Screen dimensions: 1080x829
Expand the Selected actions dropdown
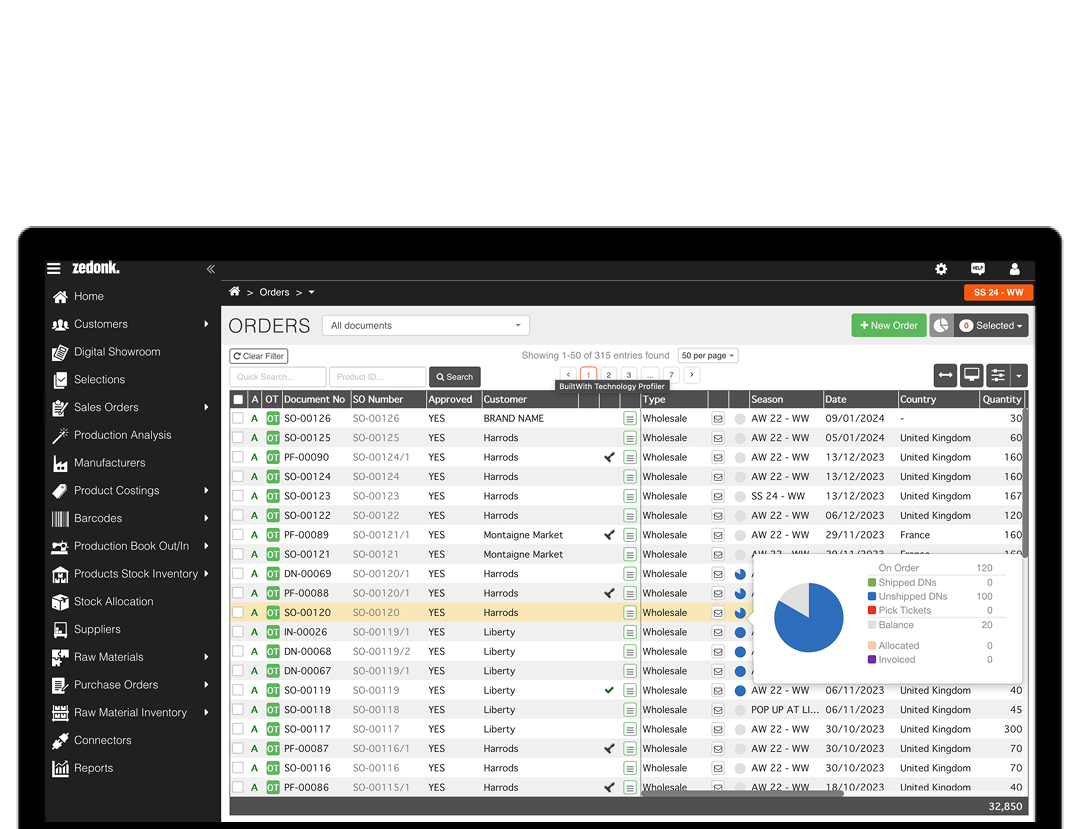pyautogui.click(x=991, y=325)
